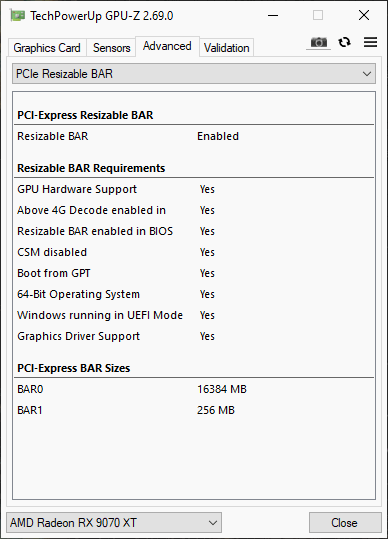Switch to the Graphics Card tab
388x539 pixels.
coord(47,48)
